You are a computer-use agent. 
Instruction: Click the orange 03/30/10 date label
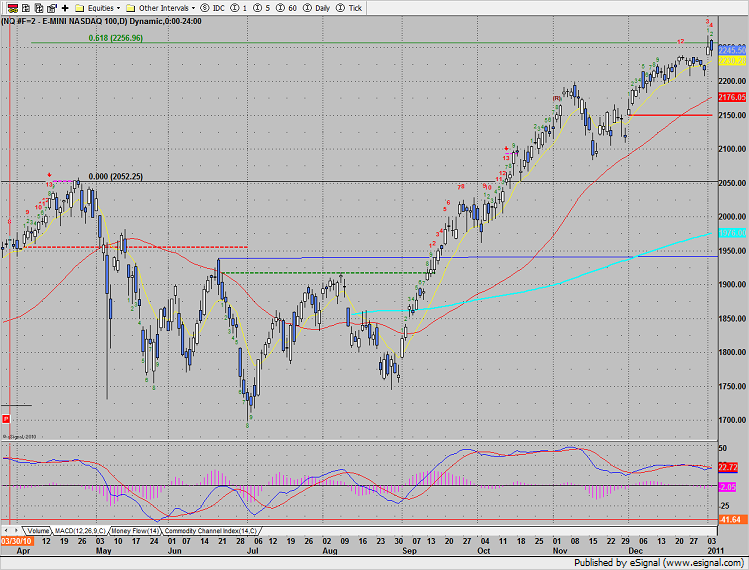17,541
